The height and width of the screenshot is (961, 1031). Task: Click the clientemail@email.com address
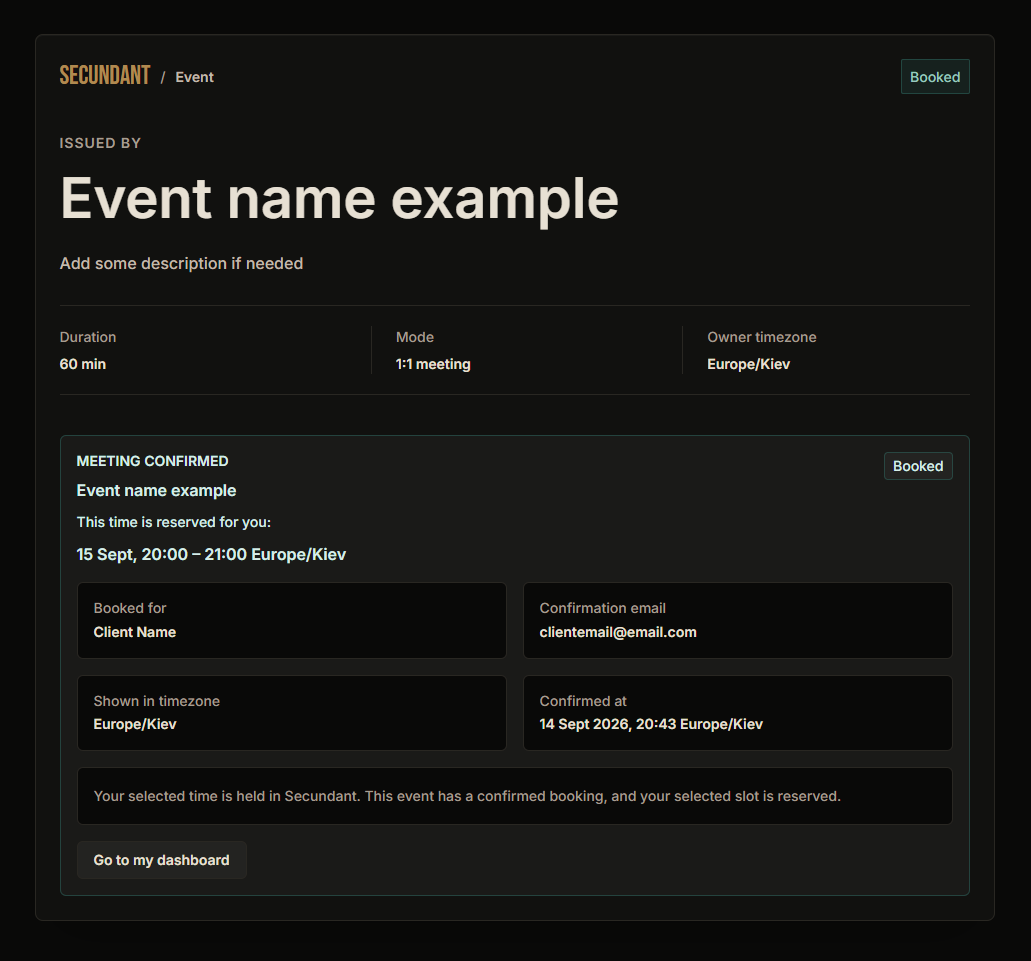coord(618,632)
